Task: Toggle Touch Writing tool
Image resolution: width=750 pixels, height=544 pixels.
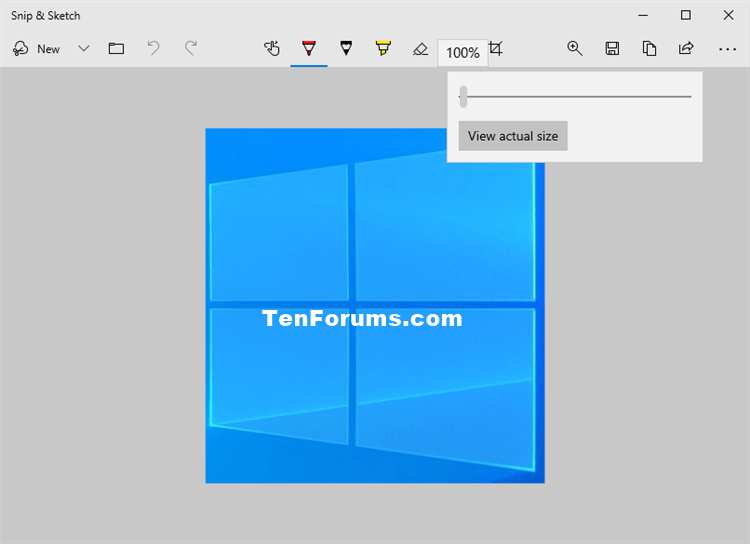Action: pos(272,48)
